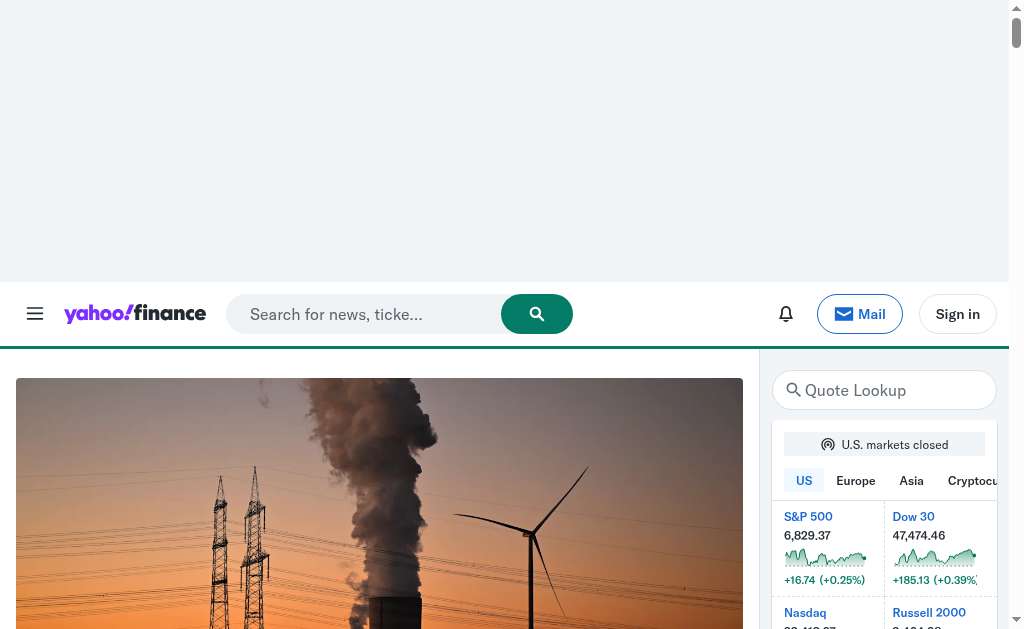Screen dimensions: 1024x629
Task: Focus the Search for news field
Action: tap(365, 314)
